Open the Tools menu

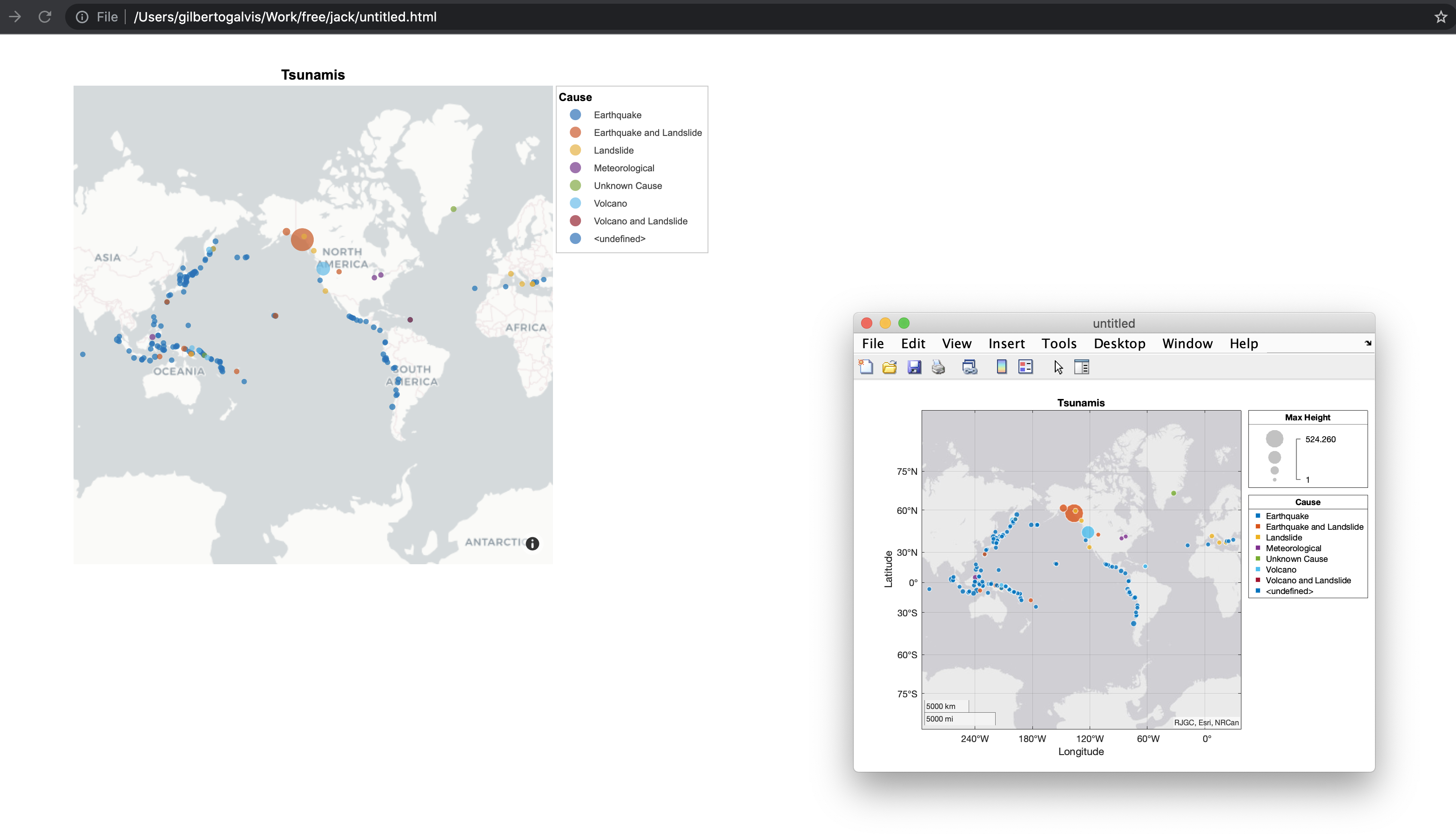(1059, 343)
